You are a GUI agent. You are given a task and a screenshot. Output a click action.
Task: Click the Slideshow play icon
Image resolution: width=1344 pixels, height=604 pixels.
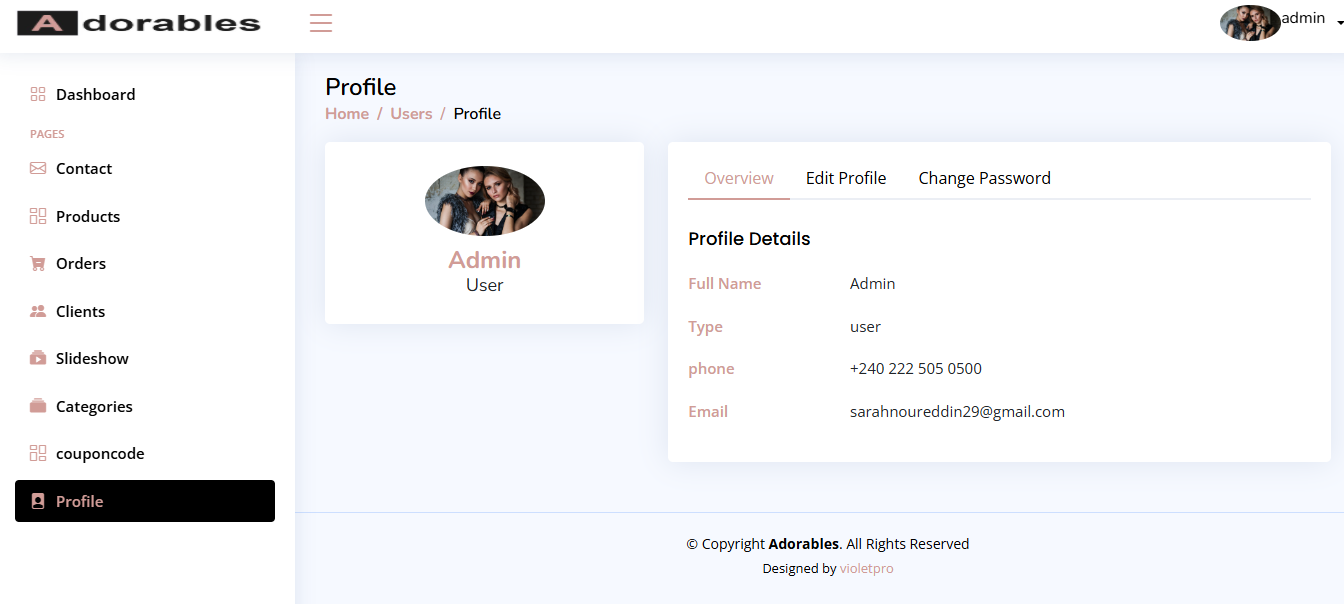click(x=38, y=358)
